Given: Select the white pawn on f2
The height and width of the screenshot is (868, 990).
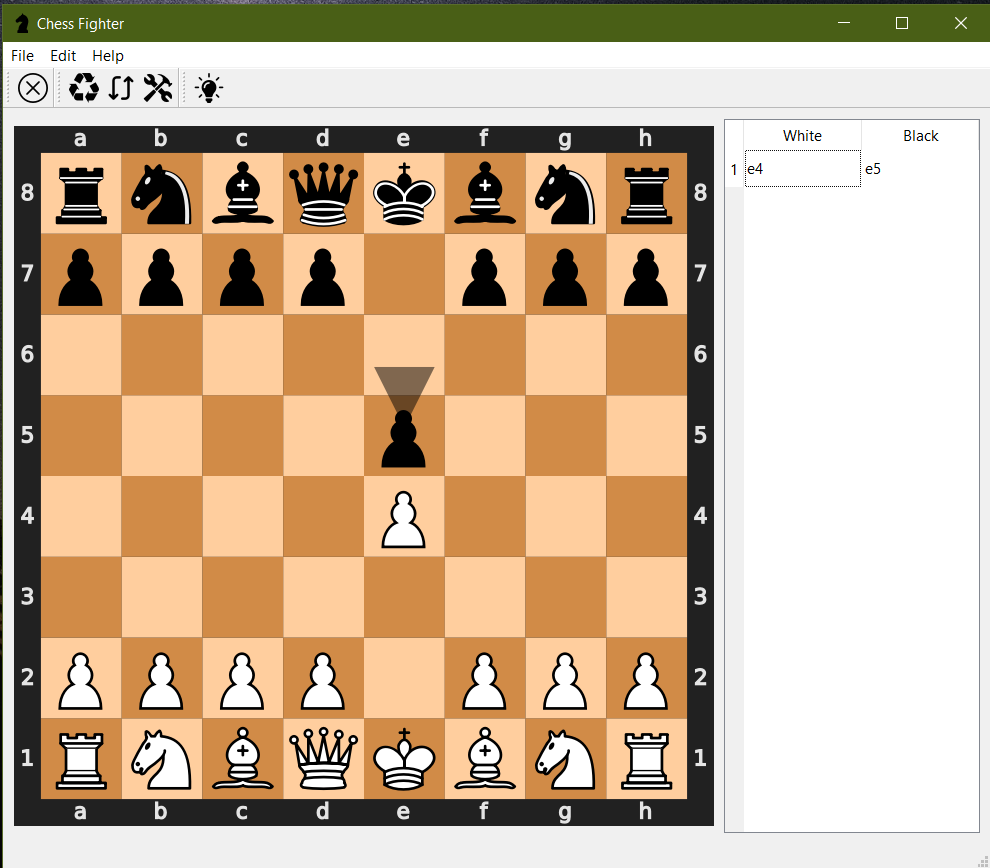Looking at the screenshot, I should pyautogui.click(x=485, y=681).
